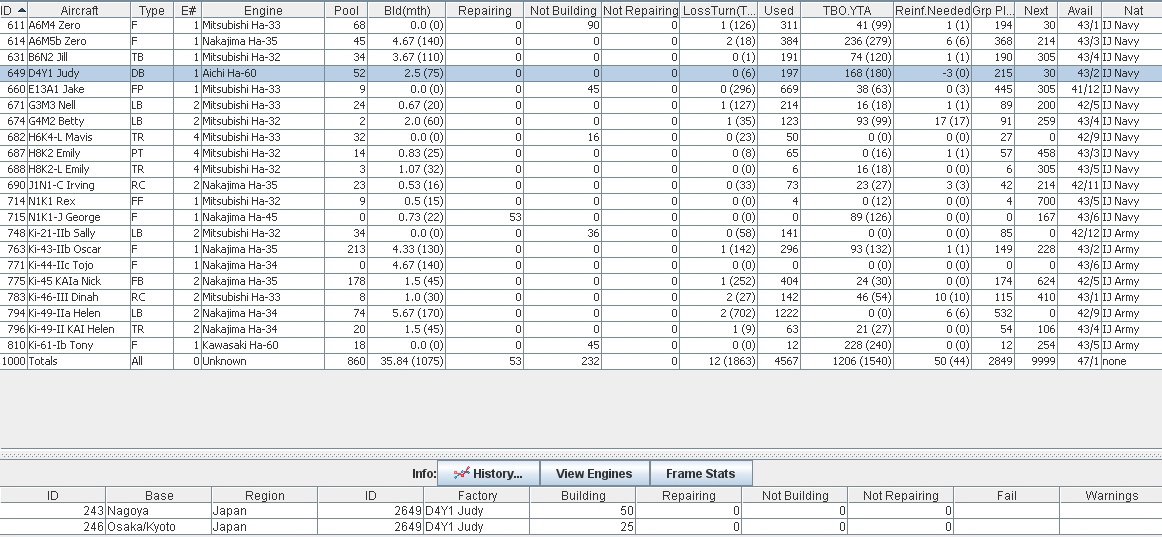The image size is (1162, 537).
Task: Sort by upper Not Building column header
Action: (x=562, y=10)
